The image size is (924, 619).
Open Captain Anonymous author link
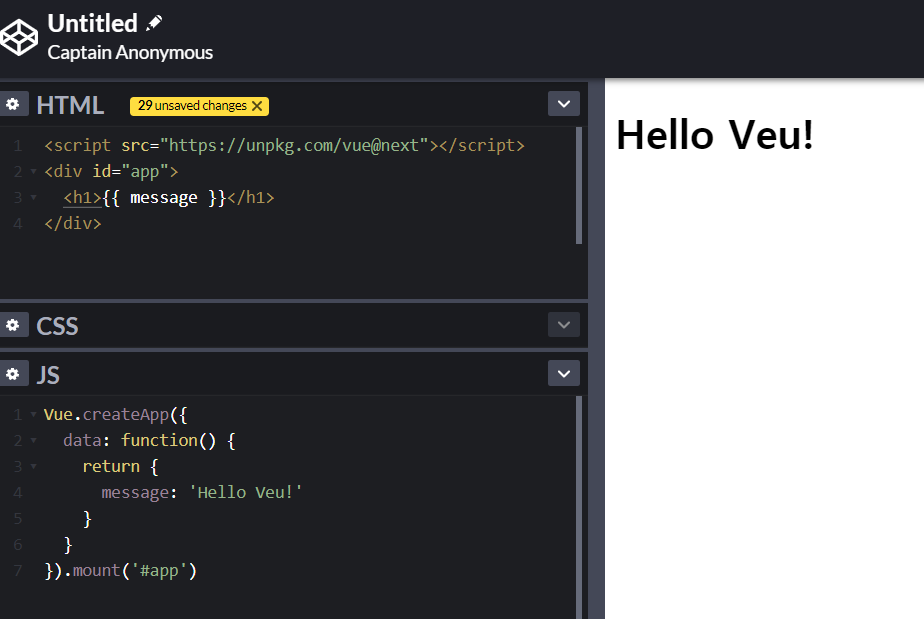[x=130, y=52]
